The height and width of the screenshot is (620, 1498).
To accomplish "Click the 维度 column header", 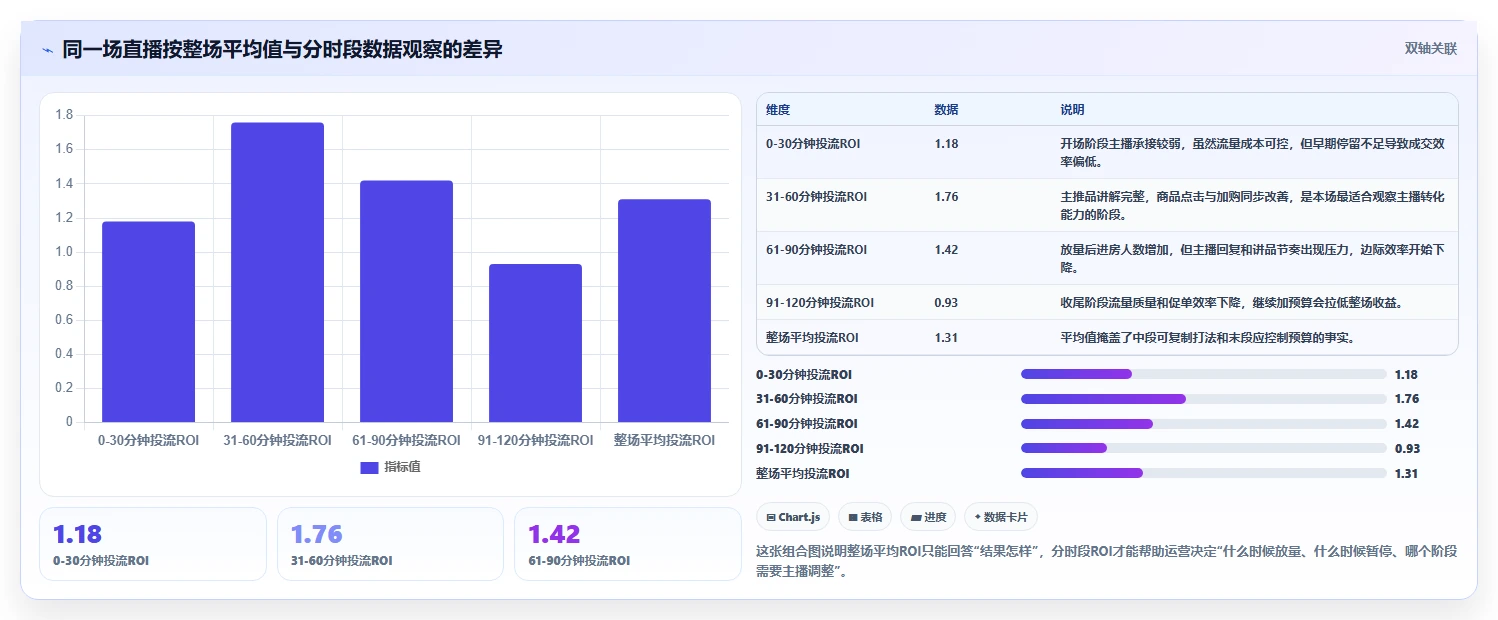I will point(778,110).
